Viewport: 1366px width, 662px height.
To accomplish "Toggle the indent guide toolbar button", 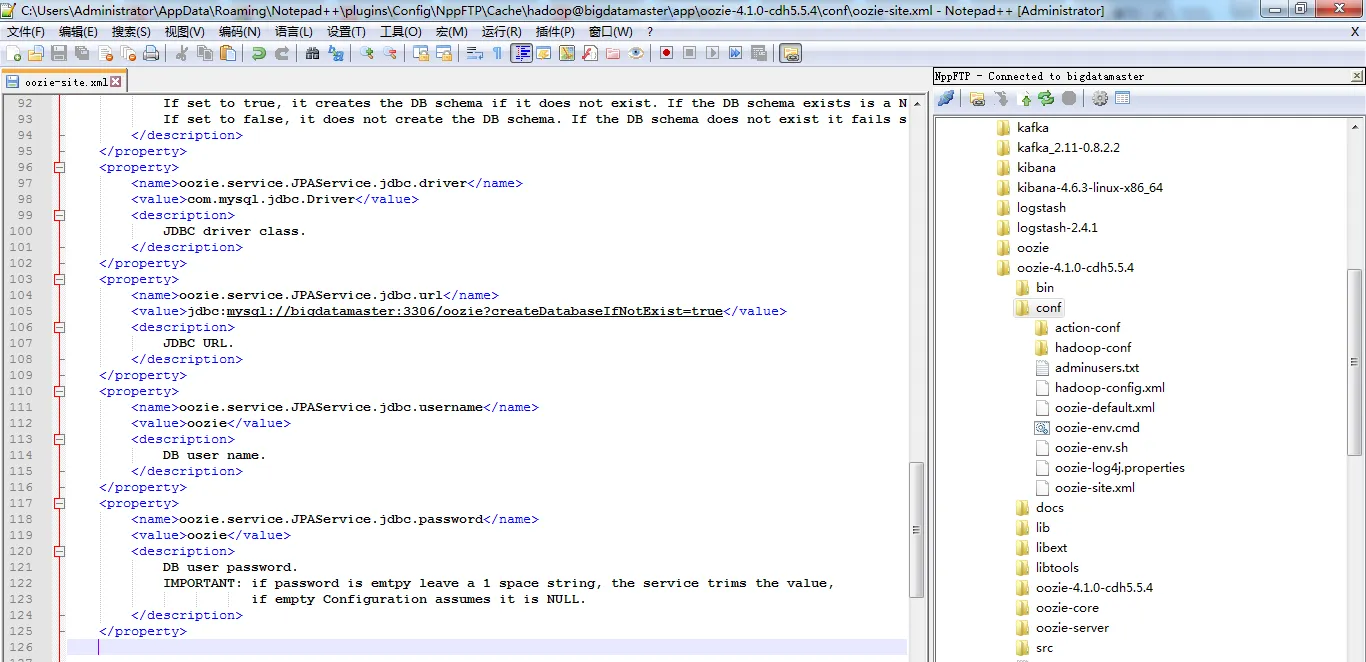I will click(521, 53).
